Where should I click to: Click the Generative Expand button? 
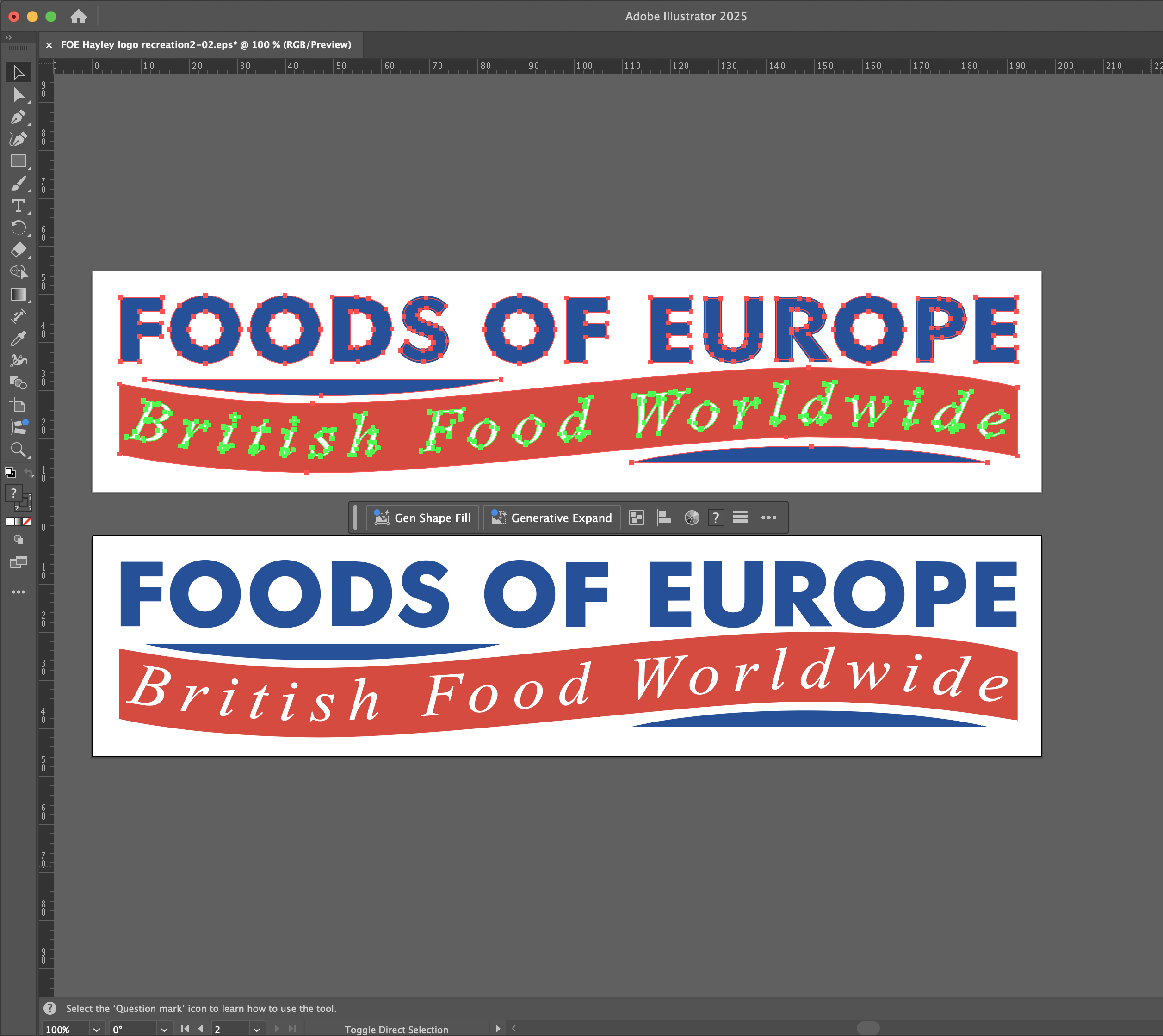coord(551,518)
